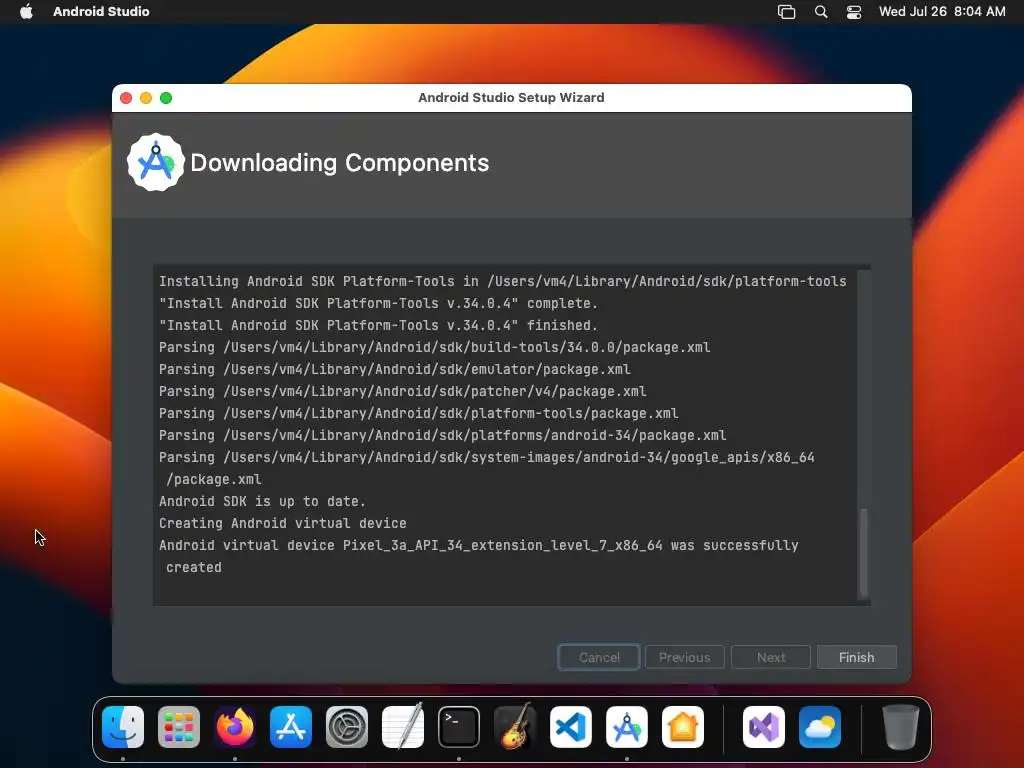
Task: Click Android Studio icon in the Dock
Action: (x=627, y=727)
